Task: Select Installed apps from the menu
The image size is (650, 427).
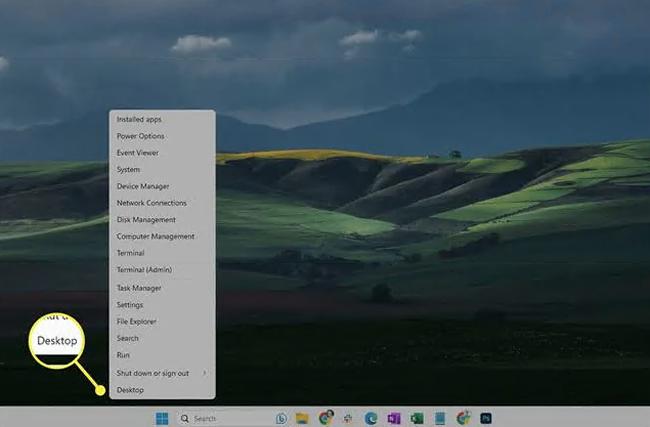Action: point(139,119)
